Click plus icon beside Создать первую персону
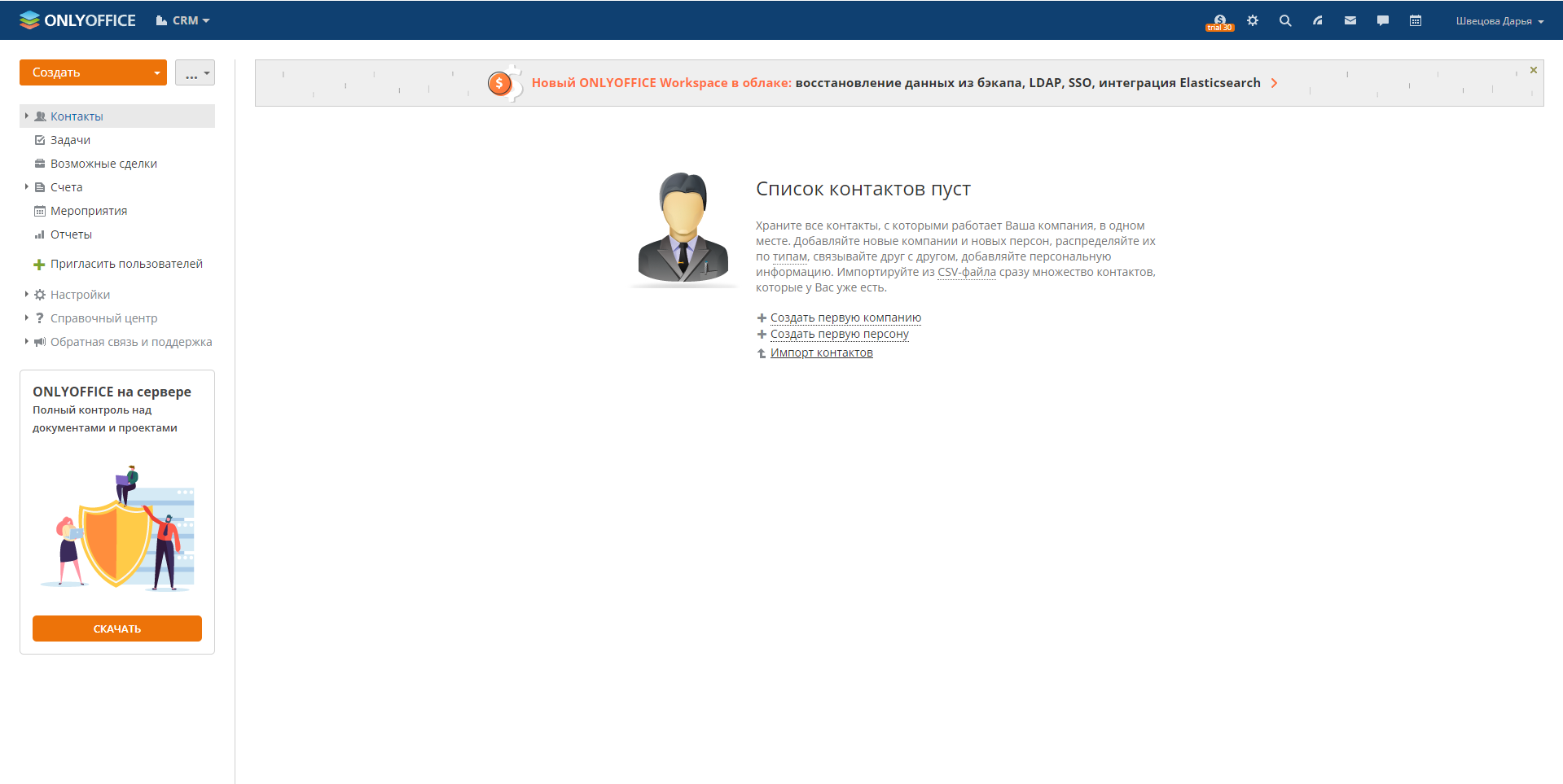The width and height of the screenshot is (1563, 784). click(762, 335)
